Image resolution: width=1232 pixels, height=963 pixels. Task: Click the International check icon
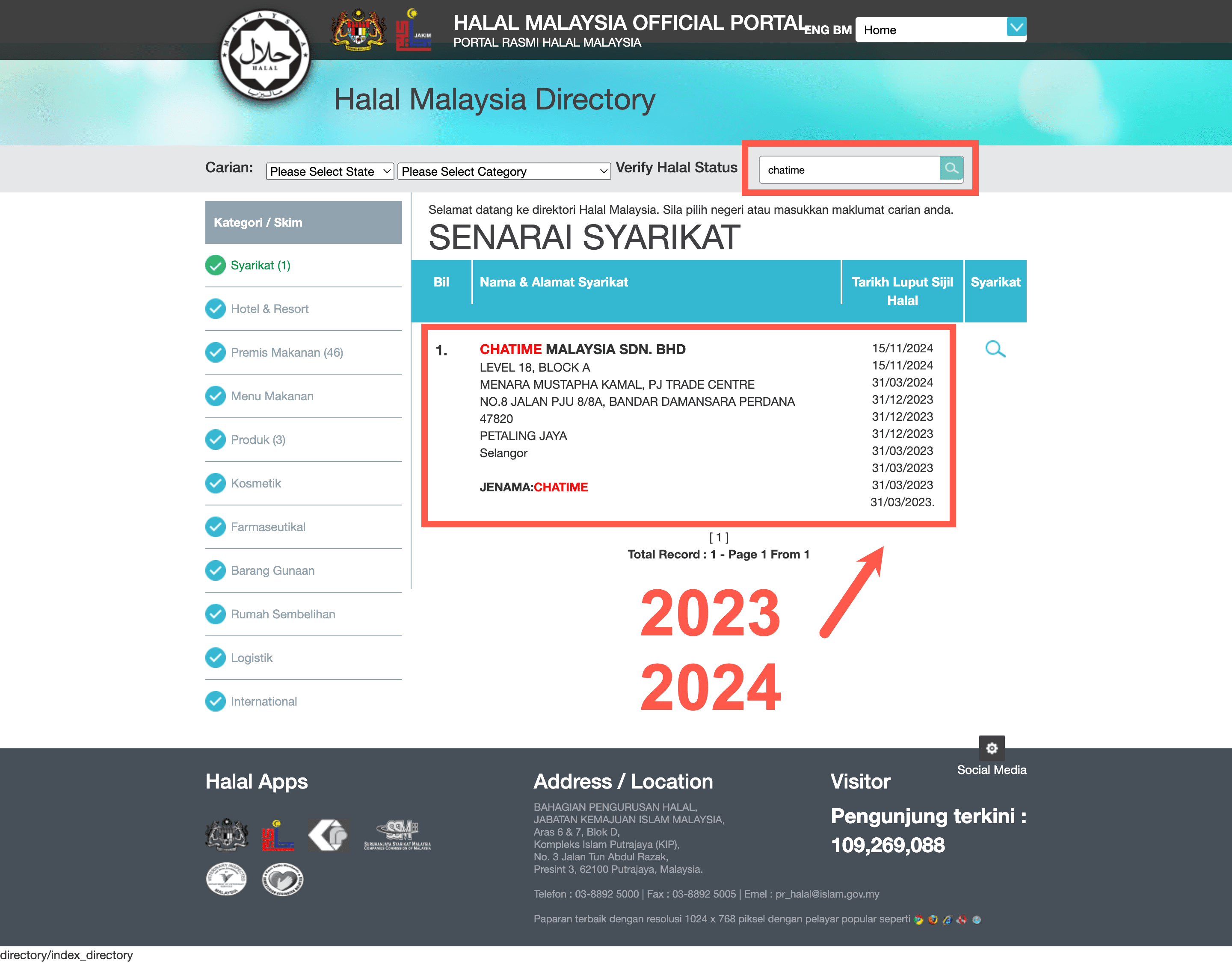216,701
